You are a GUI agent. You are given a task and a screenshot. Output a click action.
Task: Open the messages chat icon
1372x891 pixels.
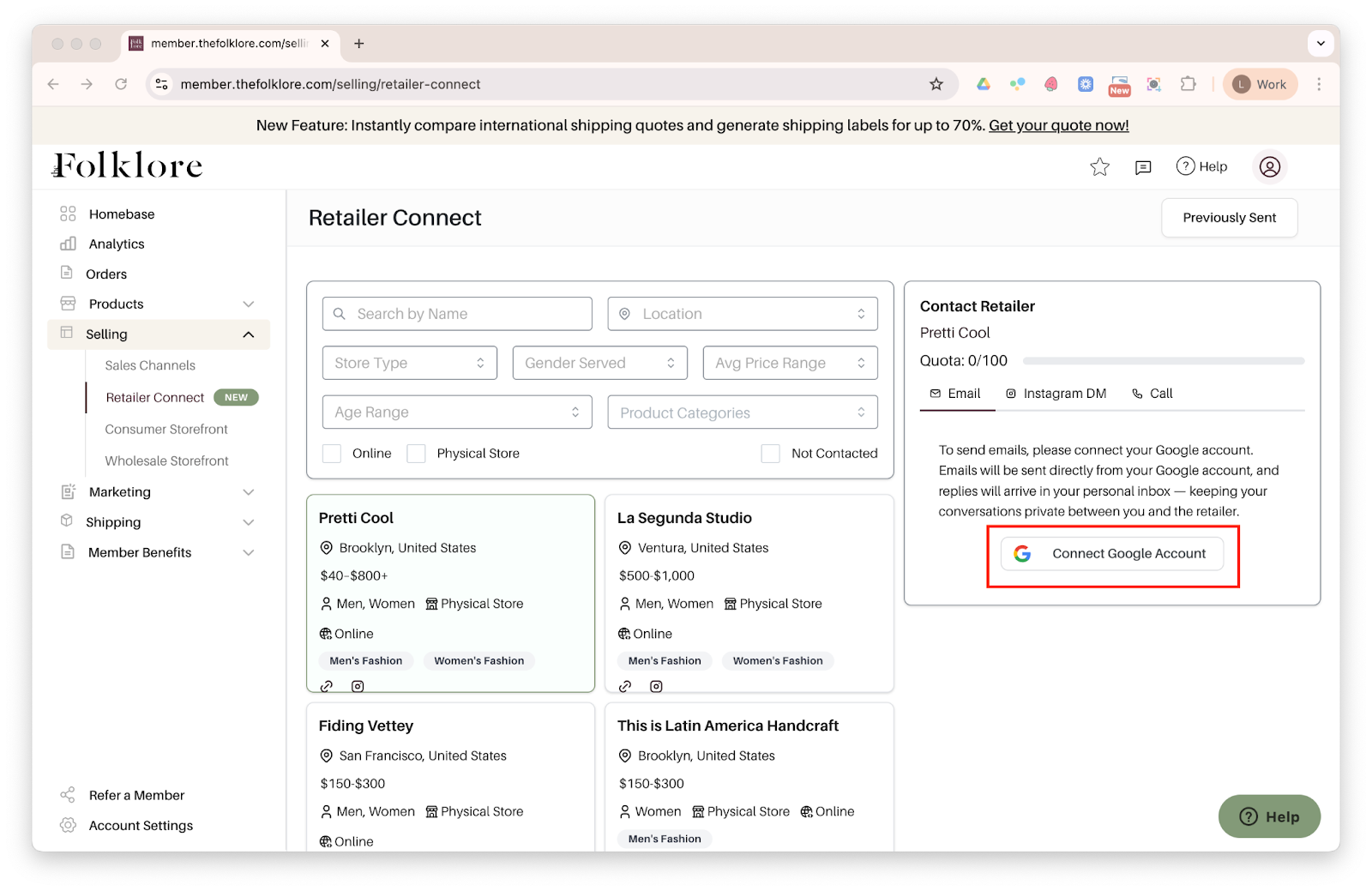(1143, 167)
